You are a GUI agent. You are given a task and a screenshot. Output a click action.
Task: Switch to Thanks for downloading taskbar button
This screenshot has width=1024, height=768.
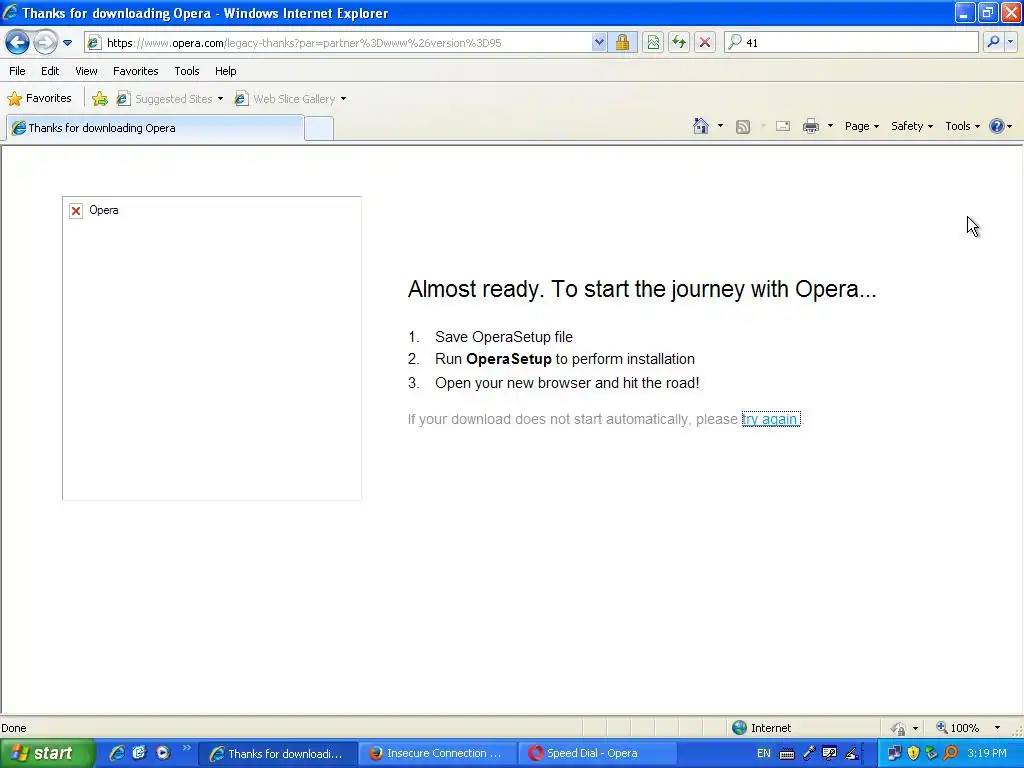276,754
